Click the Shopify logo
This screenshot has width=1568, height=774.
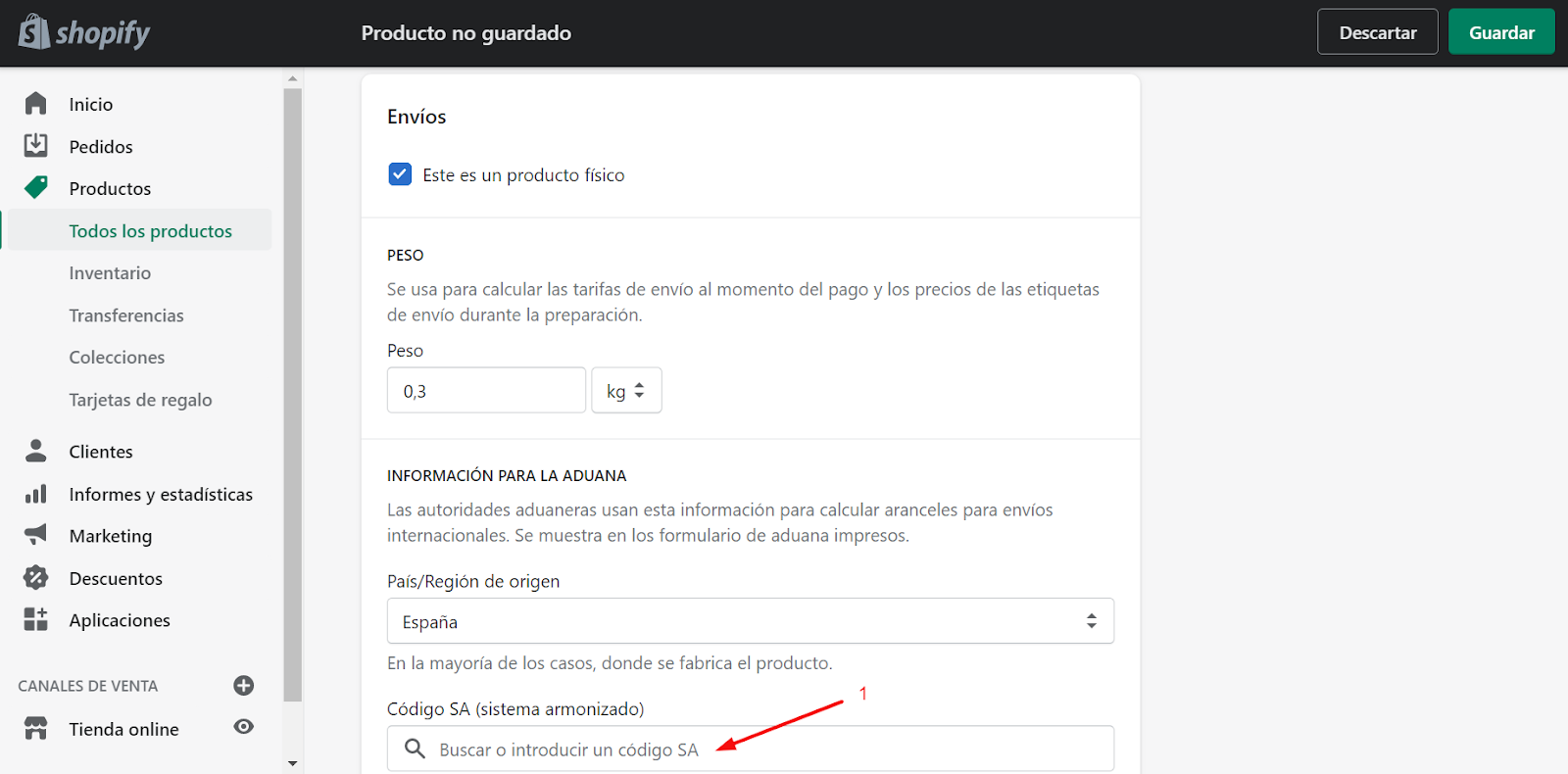[84, 32]
